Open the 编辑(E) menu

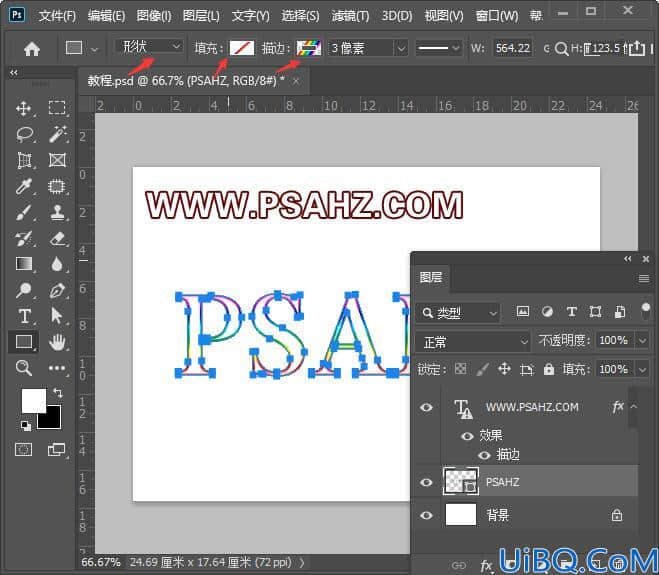click(x=106, y=16)
